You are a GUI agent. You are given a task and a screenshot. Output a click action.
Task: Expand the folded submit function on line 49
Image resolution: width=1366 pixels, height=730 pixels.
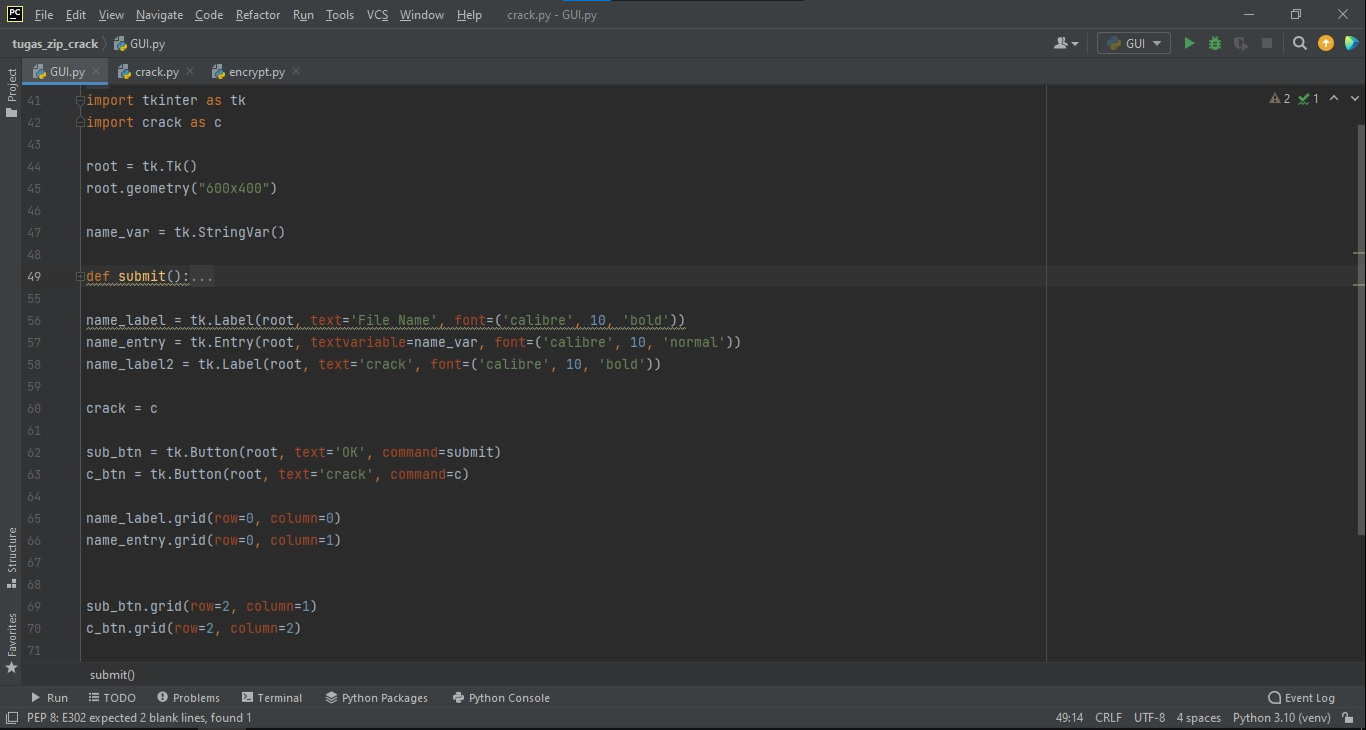point(80,277)
